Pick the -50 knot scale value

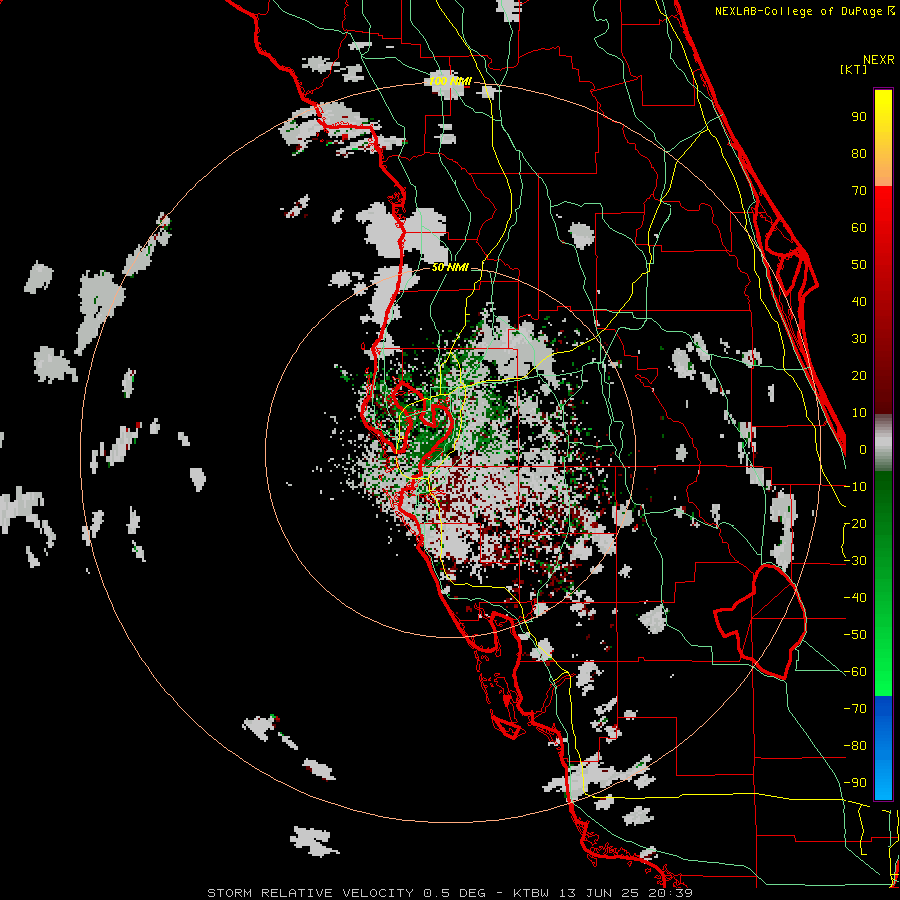pos(856,635)
